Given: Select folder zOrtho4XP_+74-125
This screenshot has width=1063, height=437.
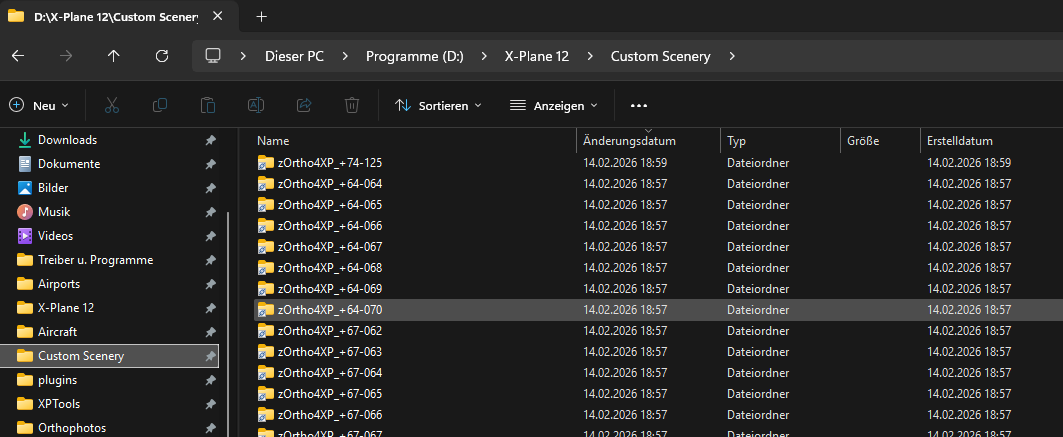Looking at the screenshot, I should point(330,162).
